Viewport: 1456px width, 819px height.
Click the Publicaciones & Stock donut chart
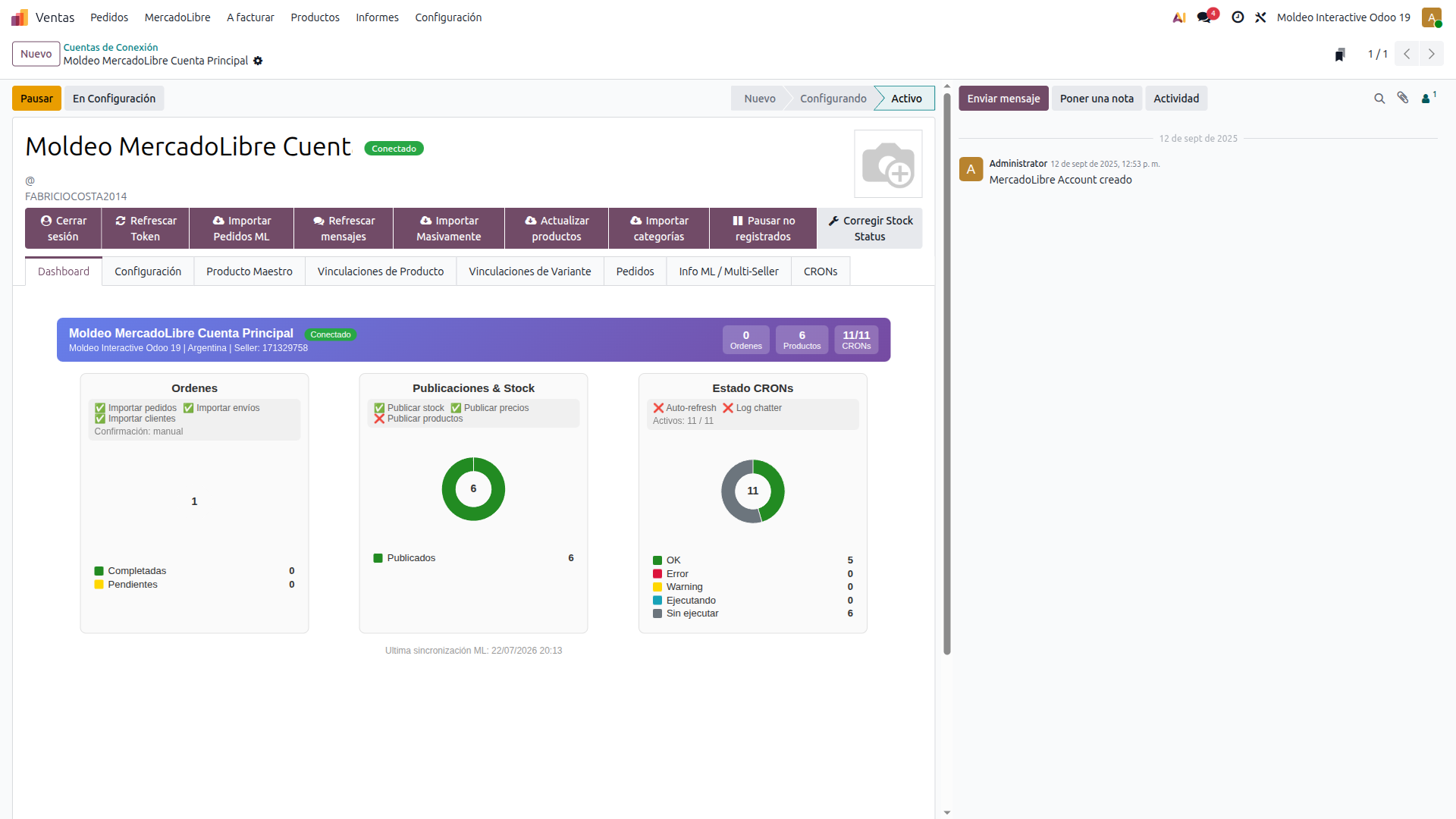click(x=473, y=489)
